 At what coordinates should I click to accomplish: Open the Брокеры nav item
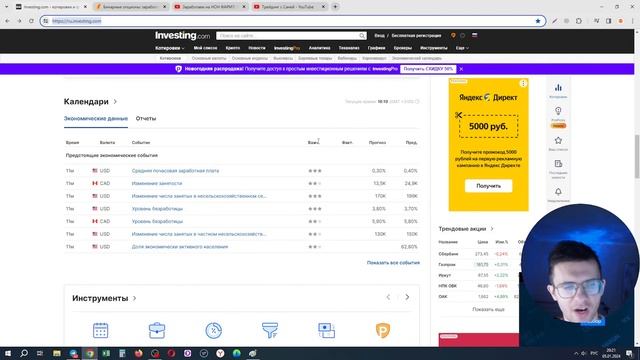point(403,48)
